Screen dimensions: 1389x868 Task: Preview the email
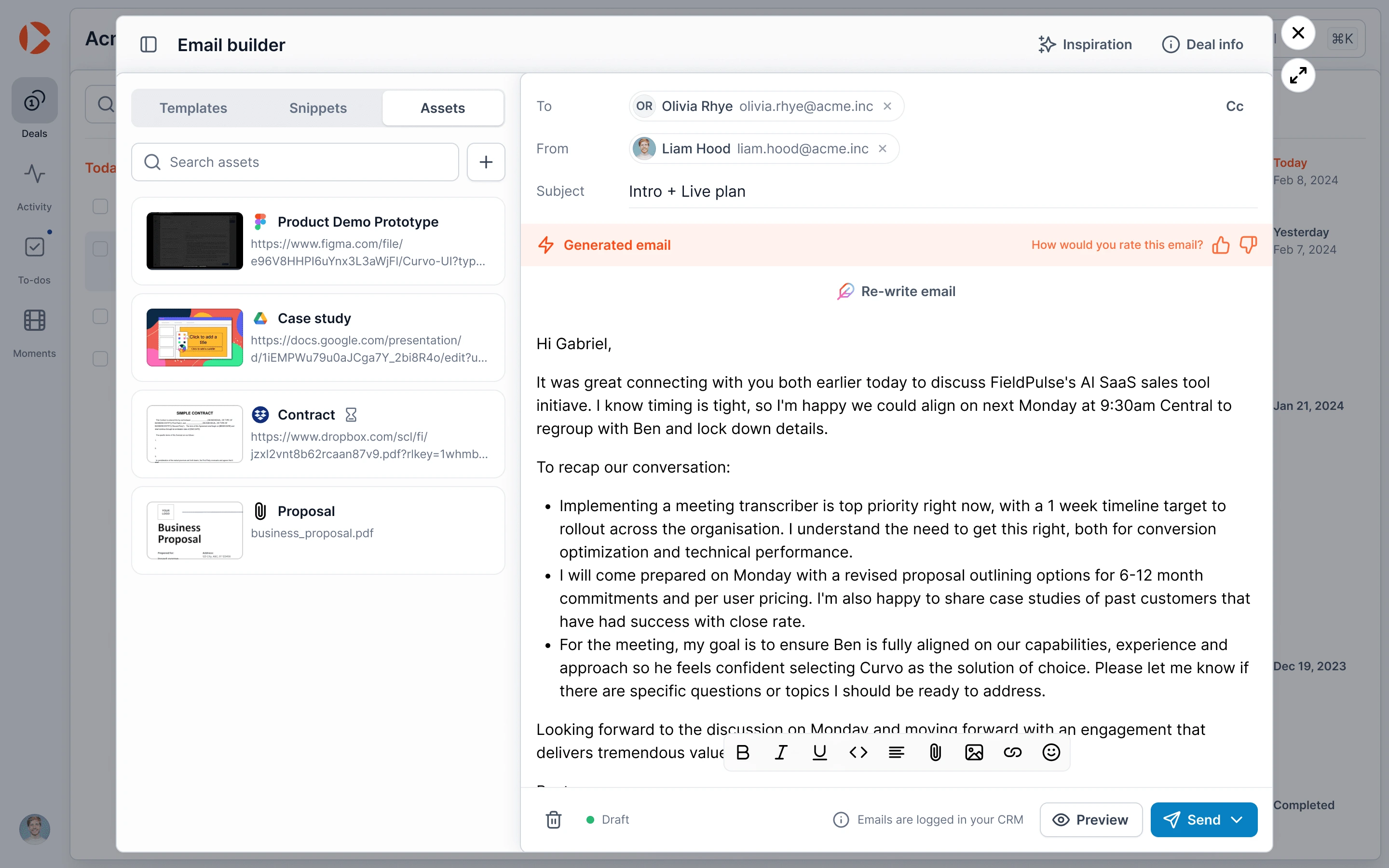(x=1090, y=820)
